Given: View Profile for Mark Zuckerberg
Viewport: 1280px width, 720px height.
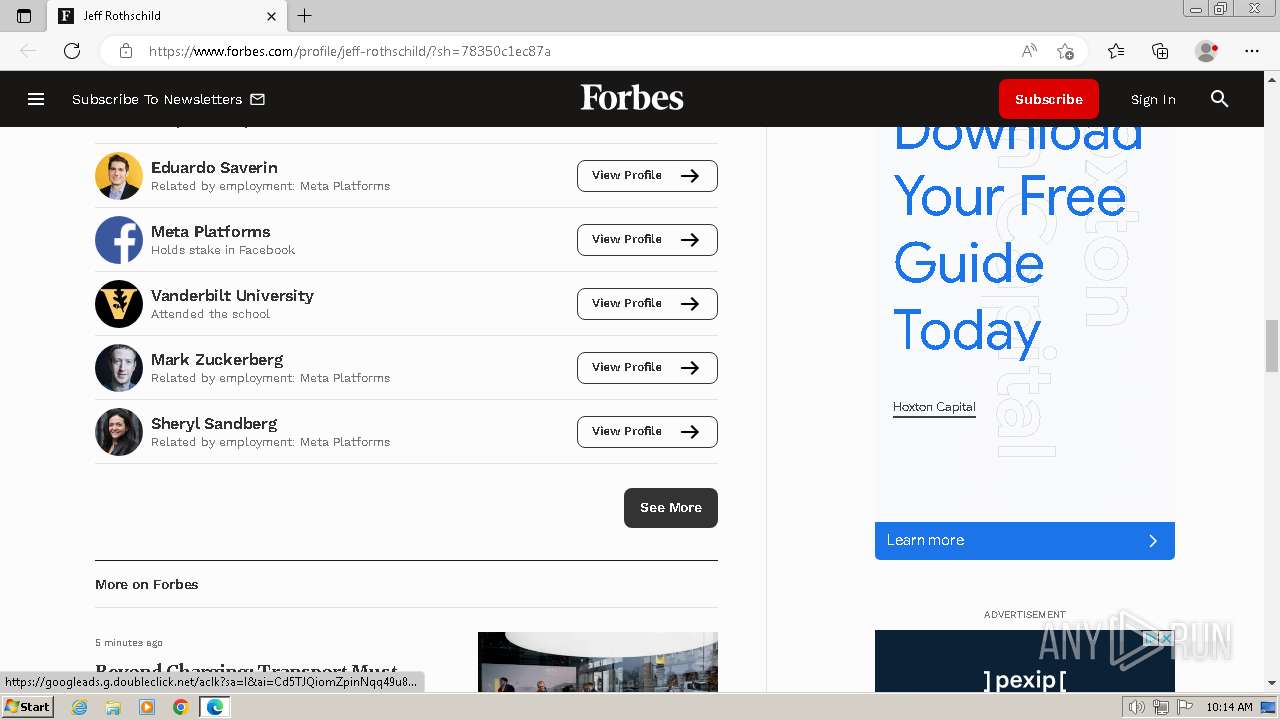Looking at the screenshot, I should [x=647, y=368].
